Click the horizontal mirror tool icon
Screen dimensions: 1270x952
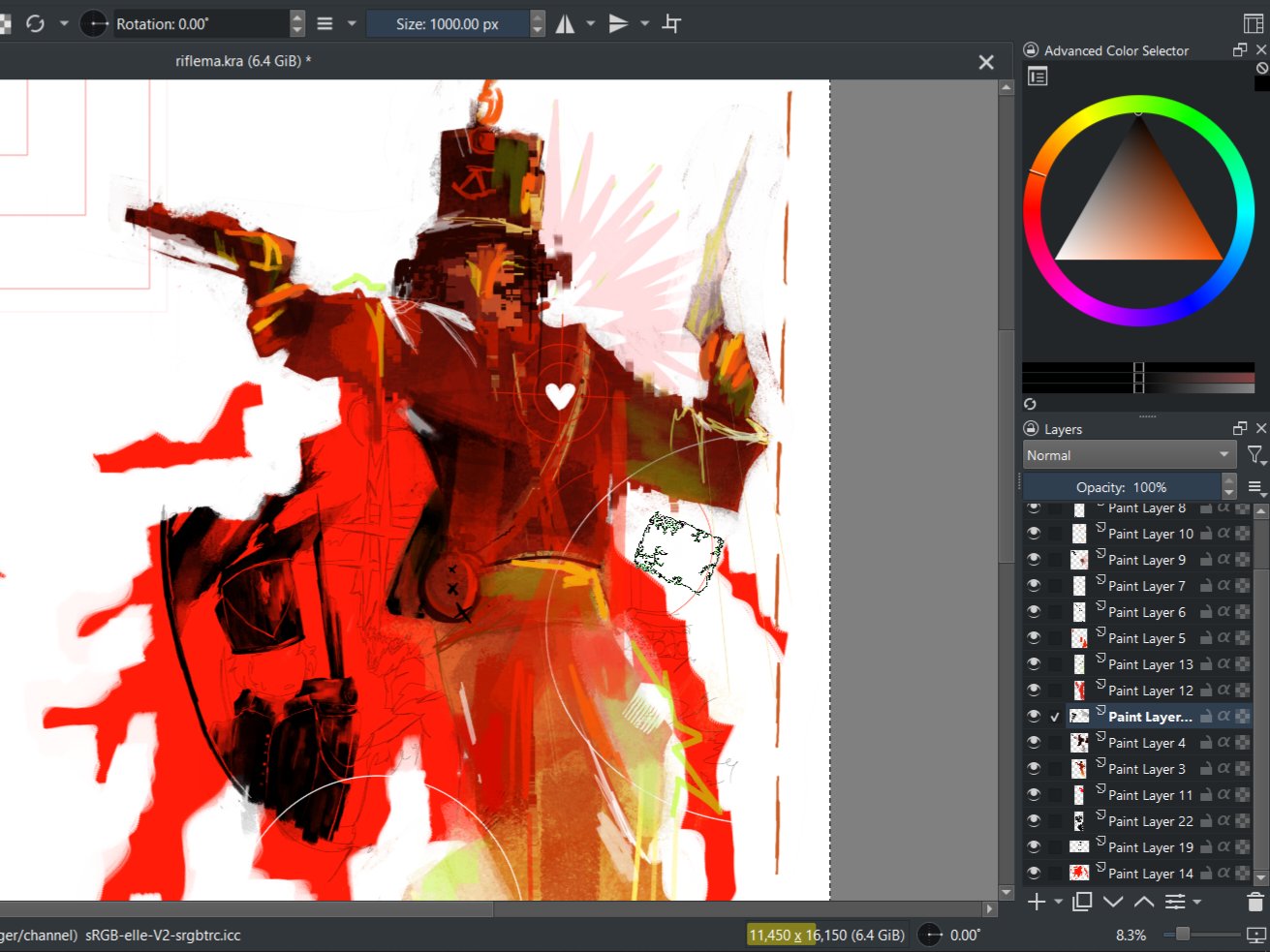pos(566,24)
